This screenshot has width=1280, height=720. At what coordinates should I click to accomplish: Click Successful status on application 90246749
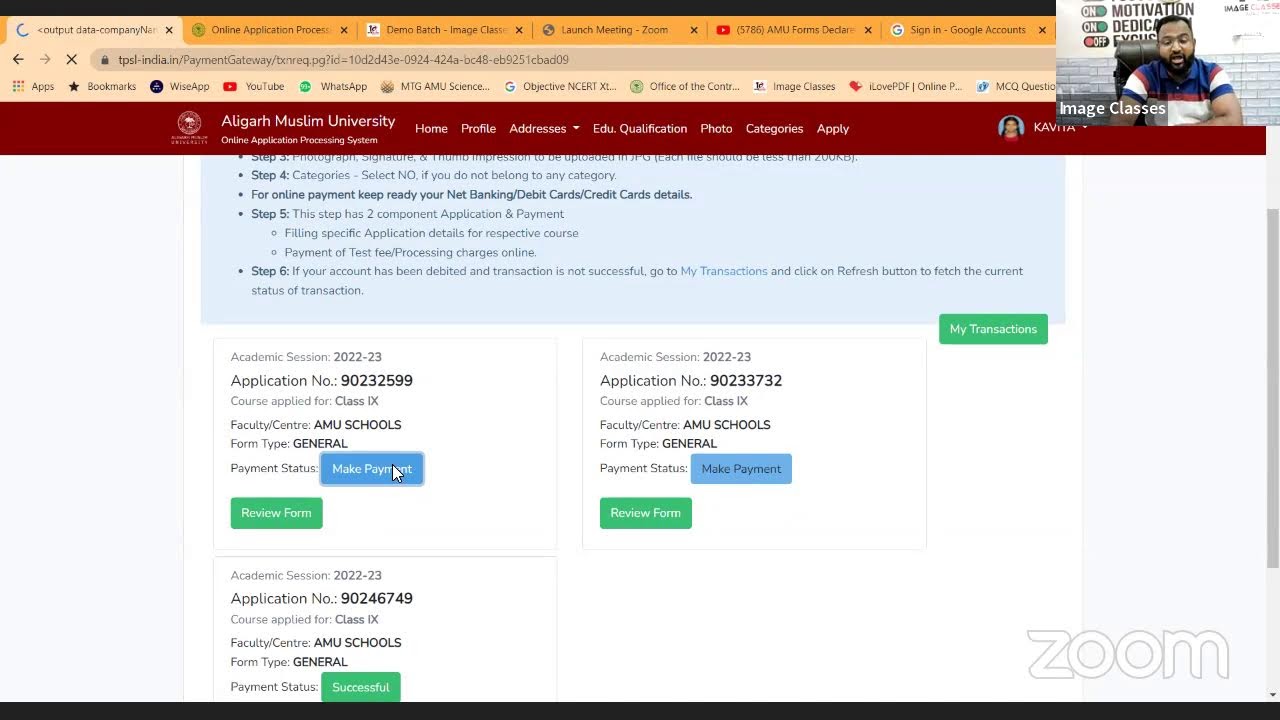pyautogui.click(x=360, y=687)
